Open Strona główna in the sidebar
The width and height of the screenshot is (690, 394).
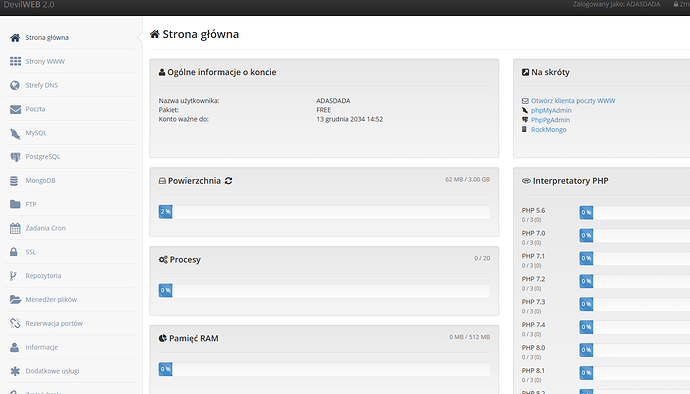70,38
